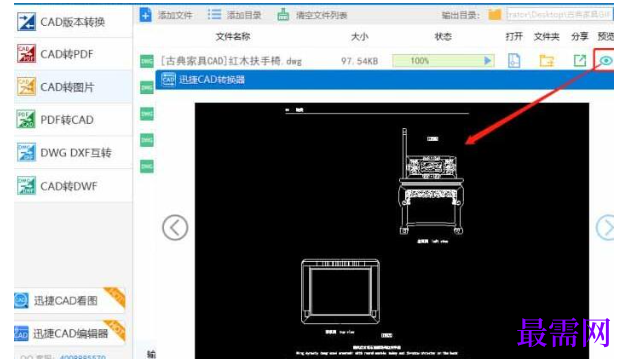Click the CAD转DWF sidebar icon
This screenshot has width=629, height=364.
point(26,186)
